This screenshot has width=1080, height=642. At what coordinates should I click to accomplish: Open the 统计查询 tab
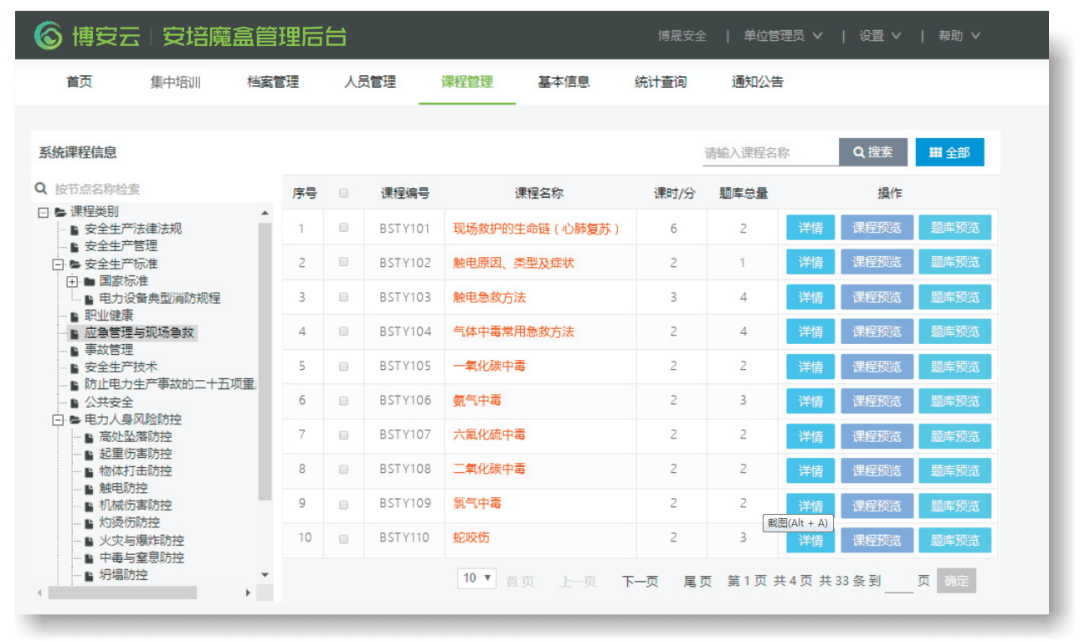tap(660, 82)
